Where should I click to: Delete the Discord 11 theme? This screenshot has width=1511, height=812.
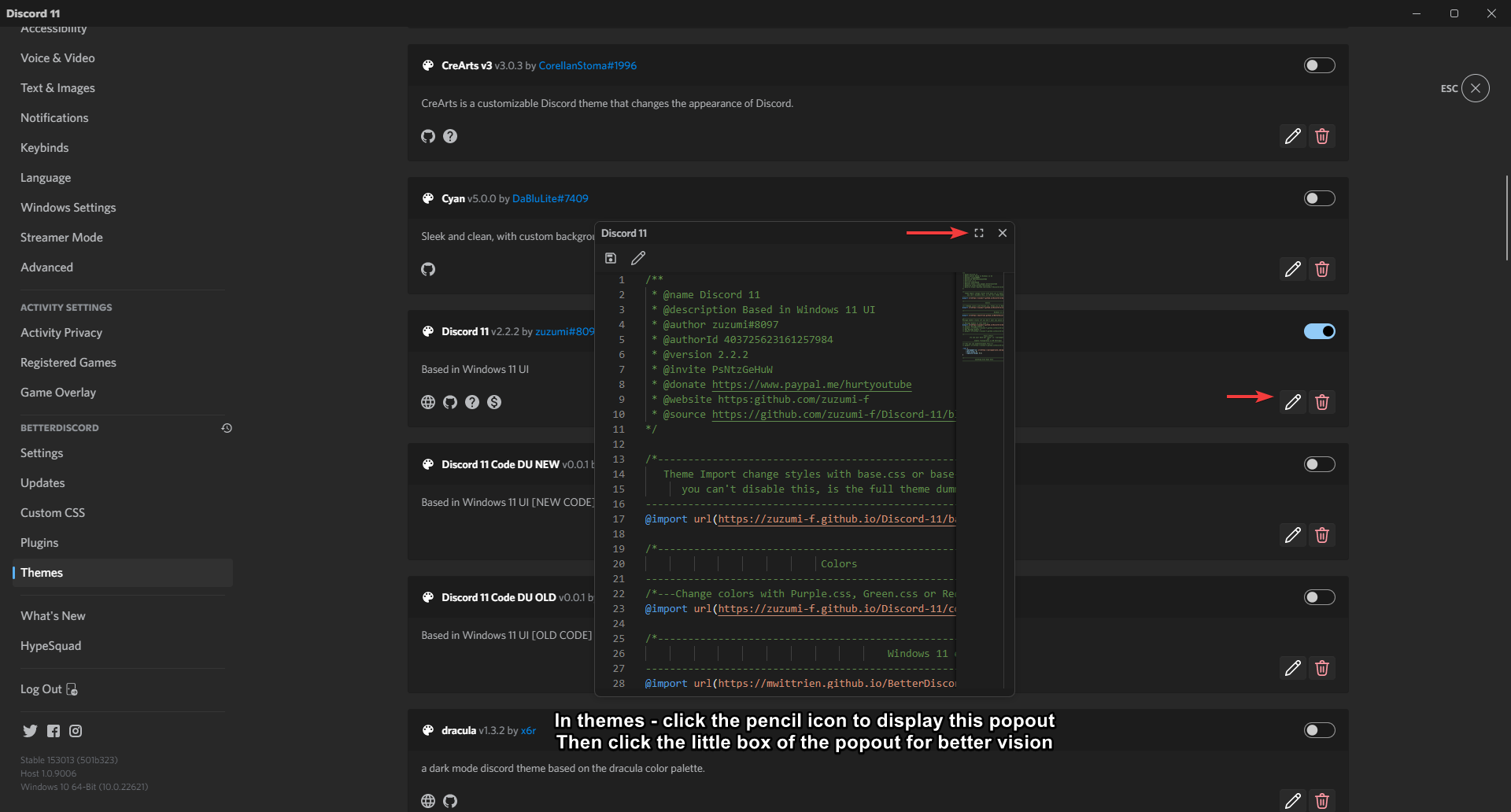(x=1322, y=402)
